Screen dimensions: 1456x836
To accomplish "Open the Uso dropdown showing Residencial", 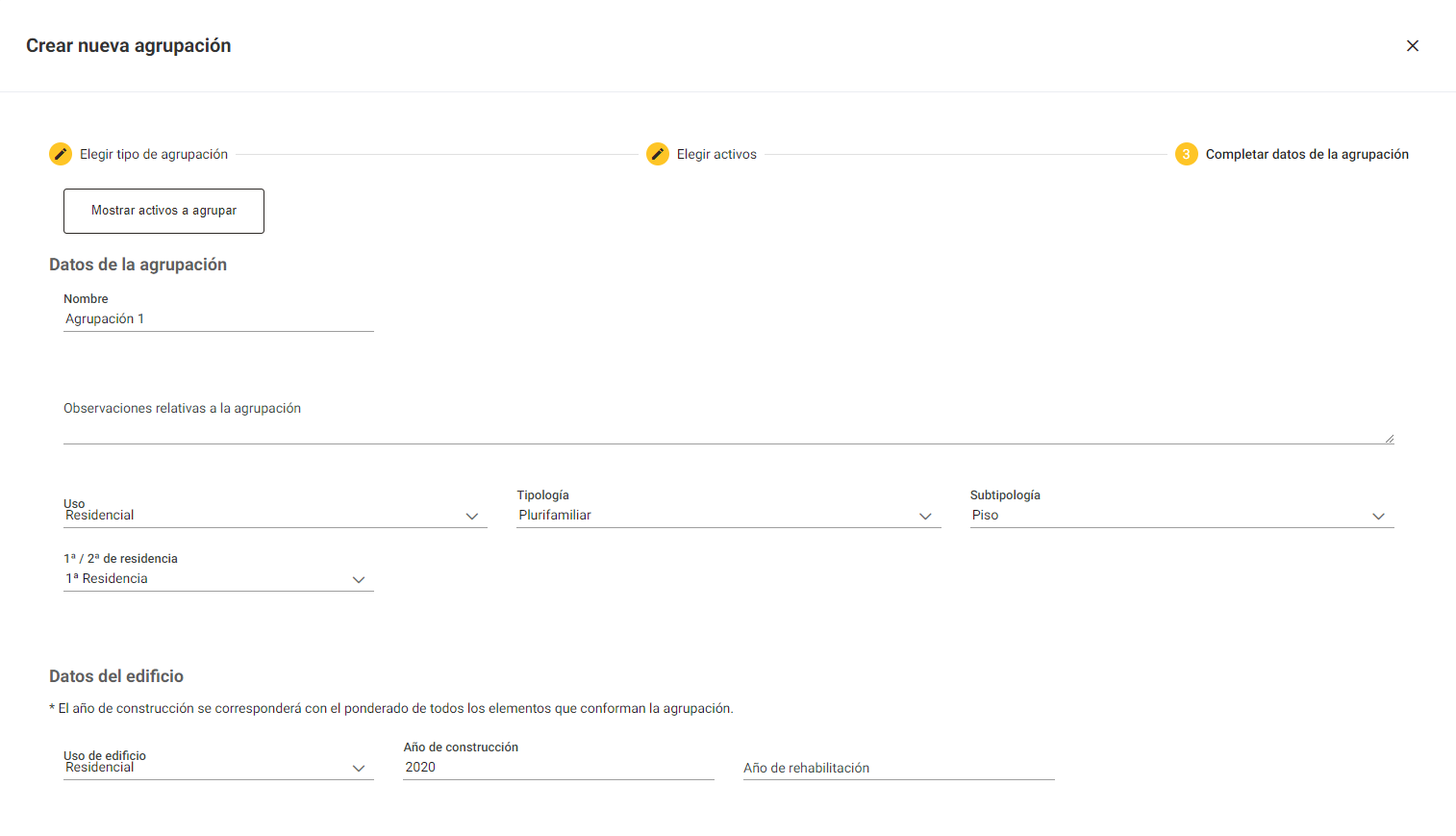I will point(260,516).
